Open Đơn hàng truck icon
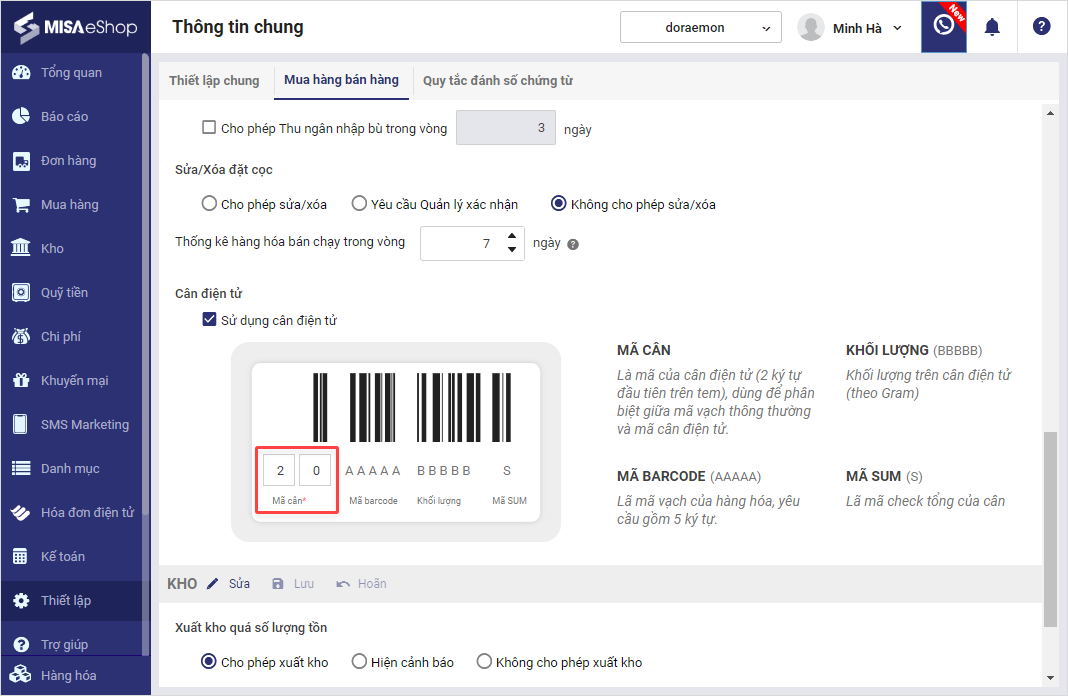The height and width of the screenshot is (696, 1068). pos(21,161)
